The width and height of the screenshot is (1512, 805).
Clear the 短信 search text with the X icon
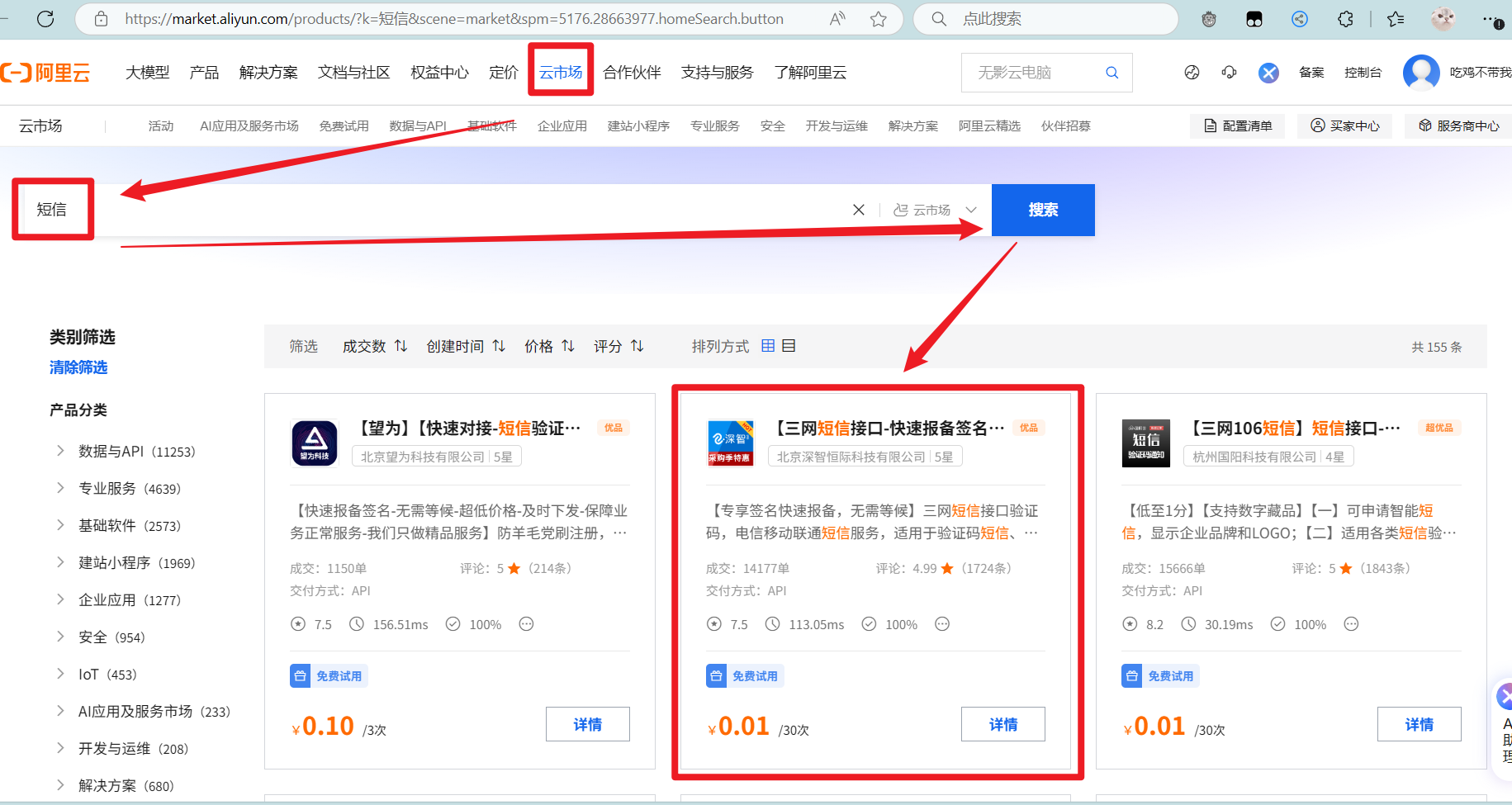coord(859,210)
